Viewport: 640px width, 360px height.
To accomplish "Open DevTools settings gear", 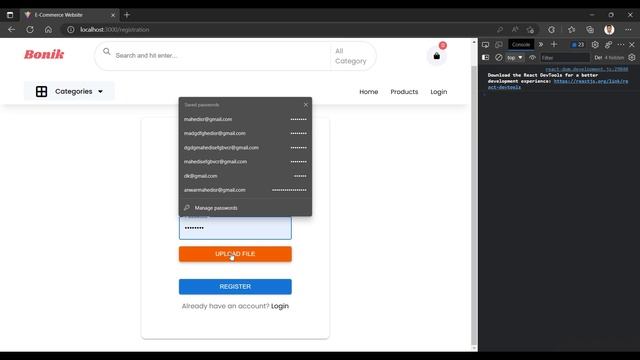I will pyautogui.click(x=595, y=44).
